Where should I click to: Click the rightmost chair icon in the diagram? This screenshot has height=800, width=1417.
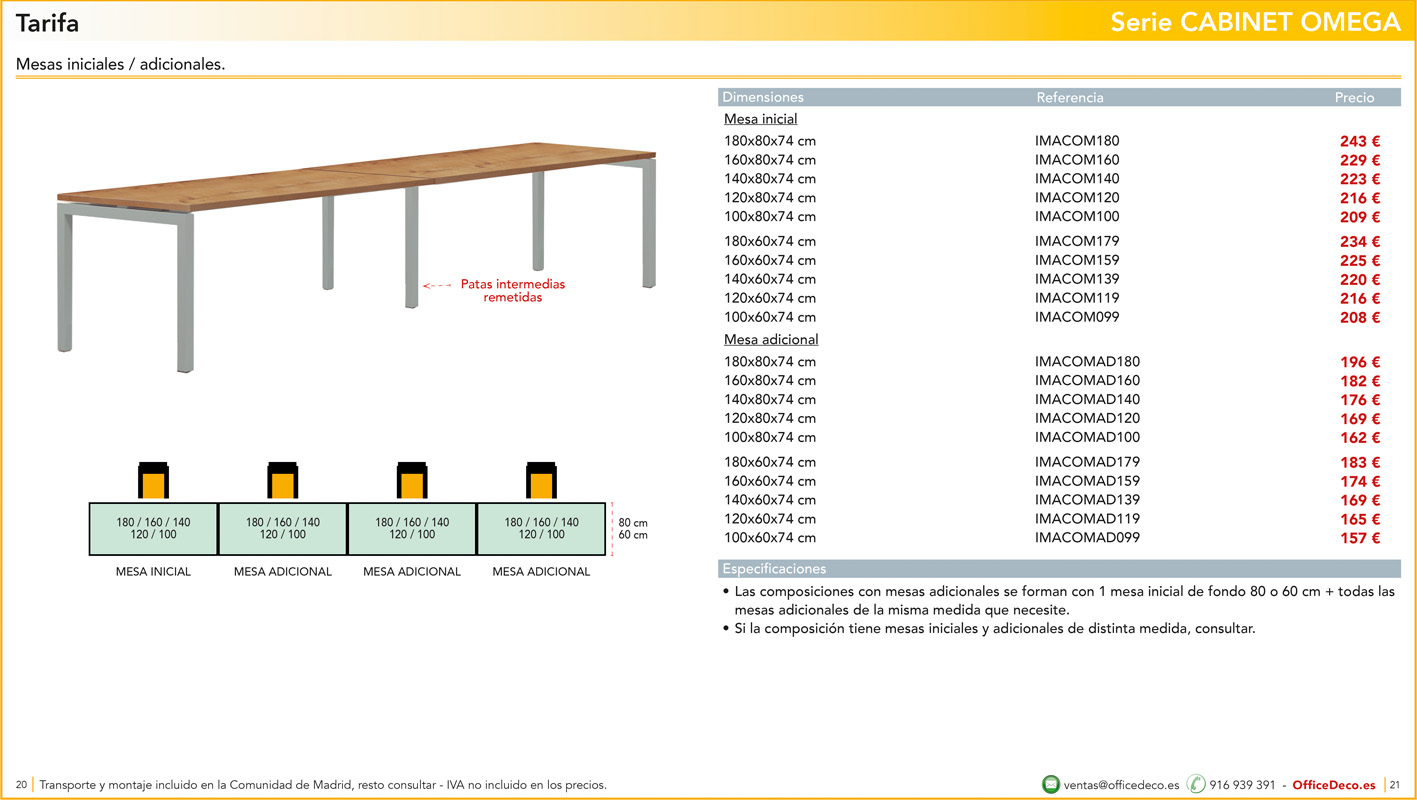[x=541, y=481]
